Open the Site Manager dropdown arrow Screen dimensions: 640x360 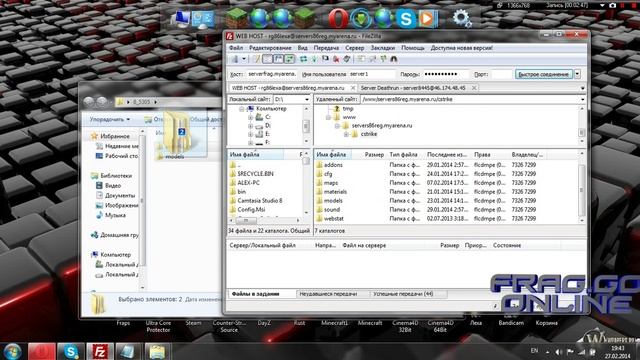coord(244,59)
